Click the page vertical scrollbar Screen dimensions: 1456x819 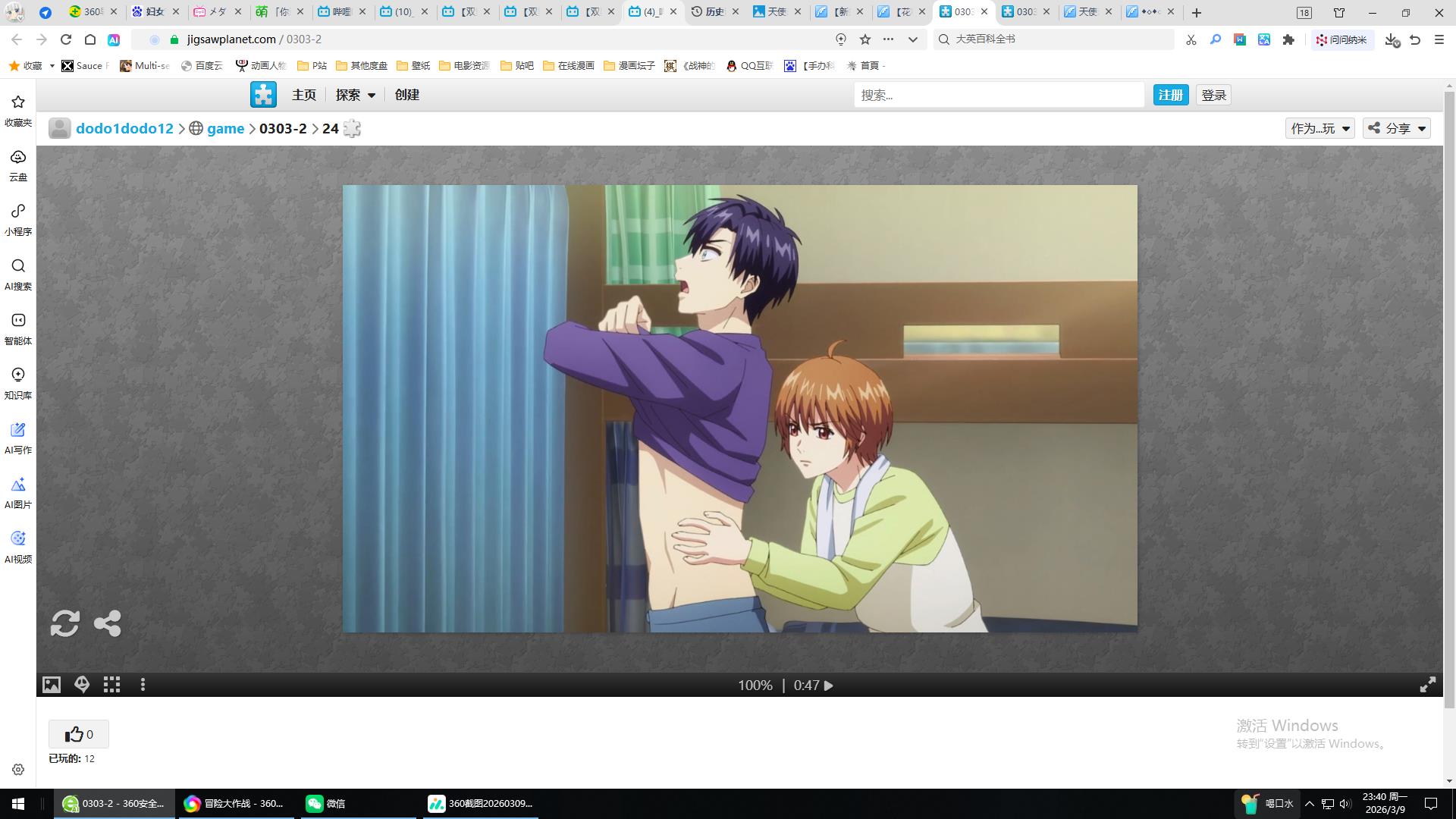click(1449, 394)
